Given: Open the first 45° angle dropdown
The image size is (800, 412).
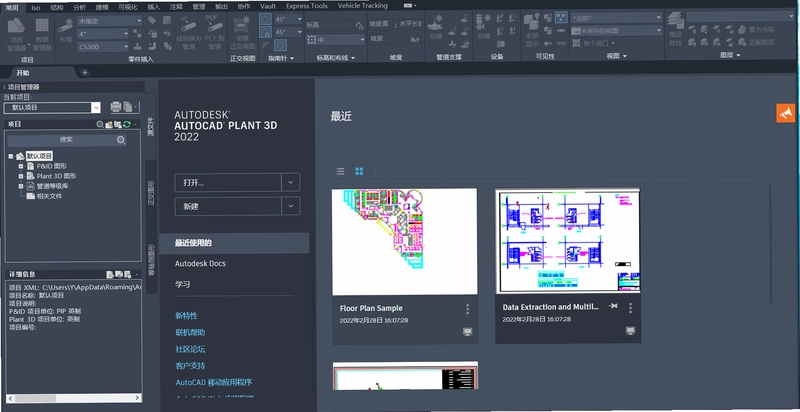Looking at the screenshot, I should (x=289, y=19).
